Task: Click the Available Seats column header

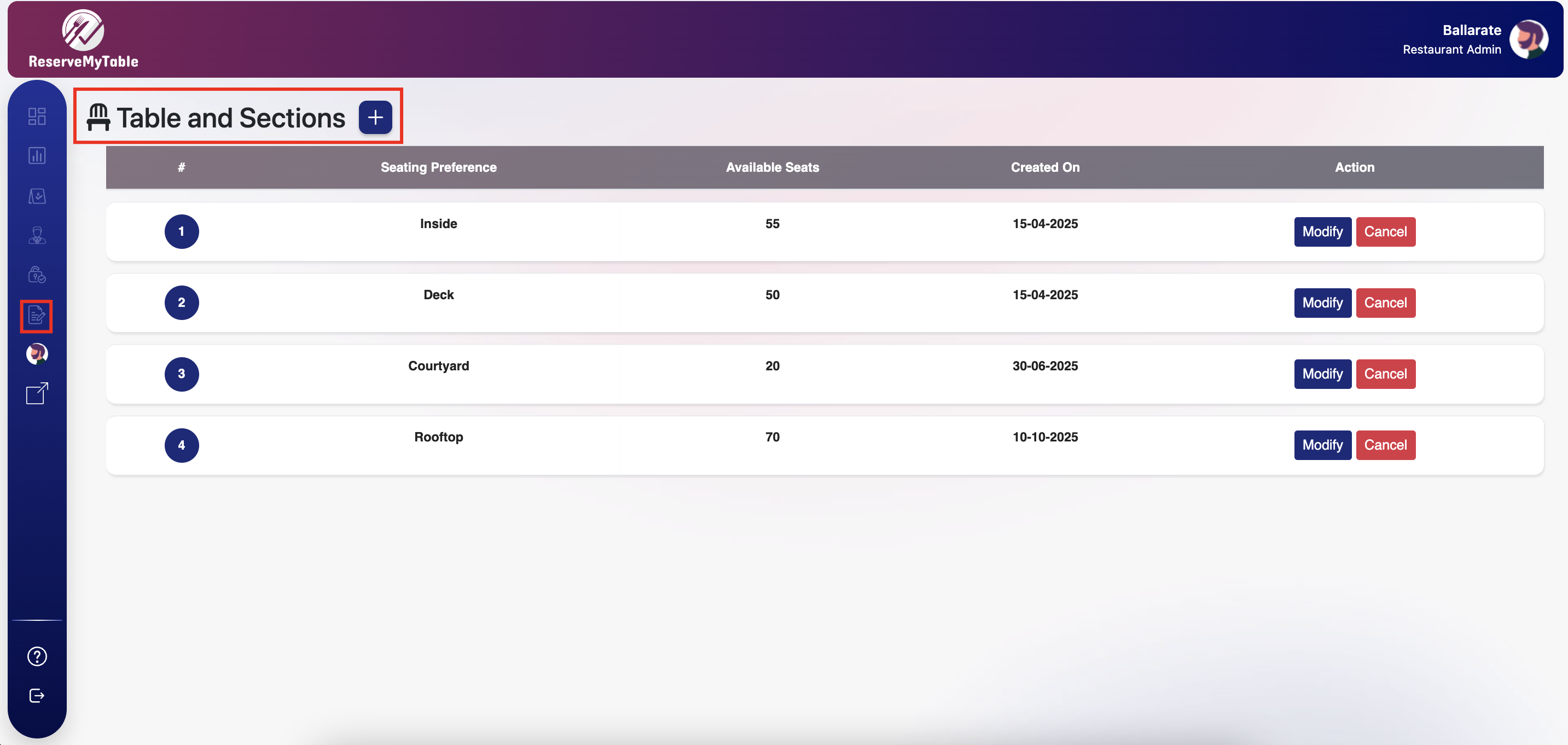Action: coord(772,167)
